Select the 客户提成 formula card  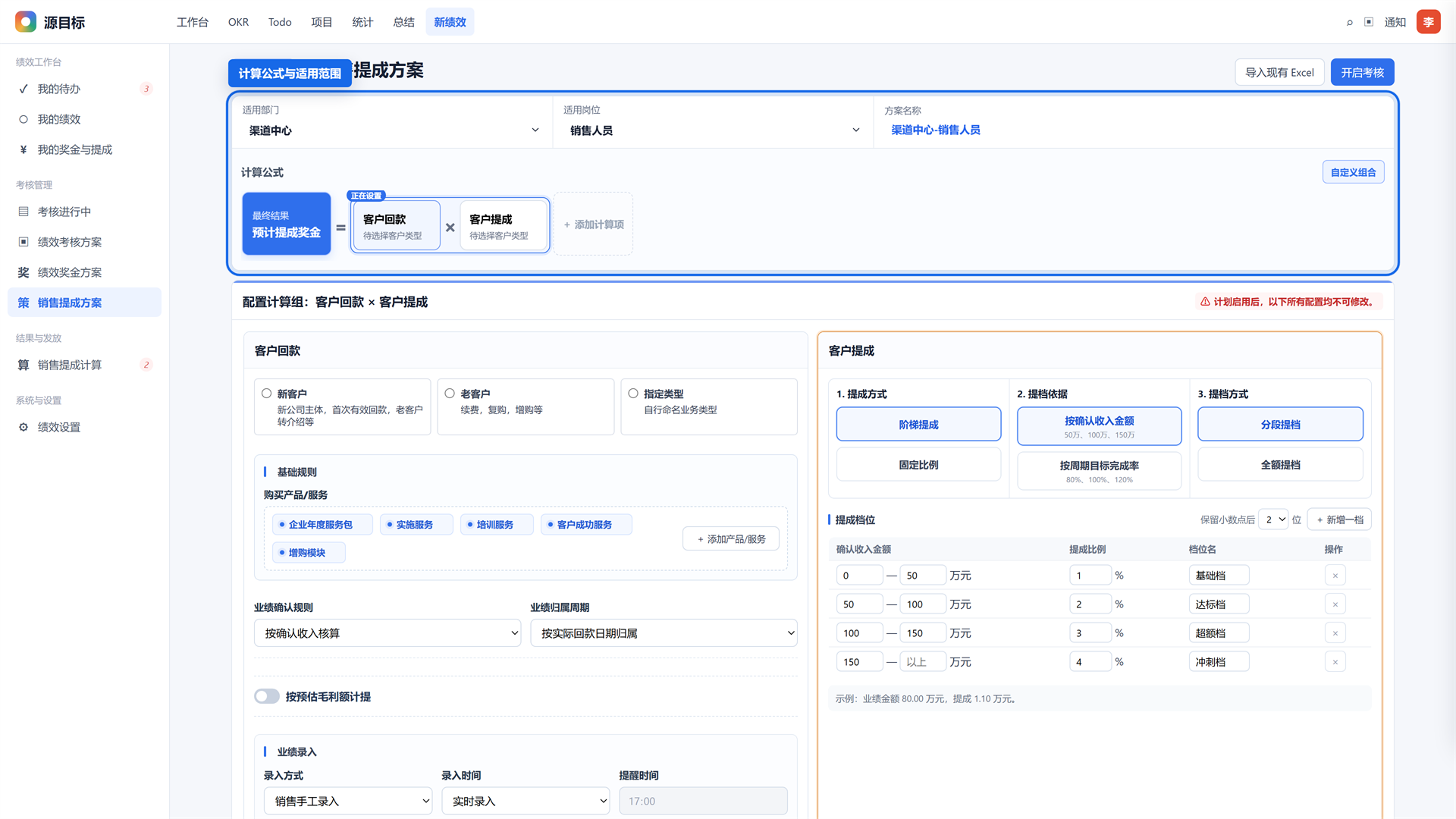click(x=503, y=225)
